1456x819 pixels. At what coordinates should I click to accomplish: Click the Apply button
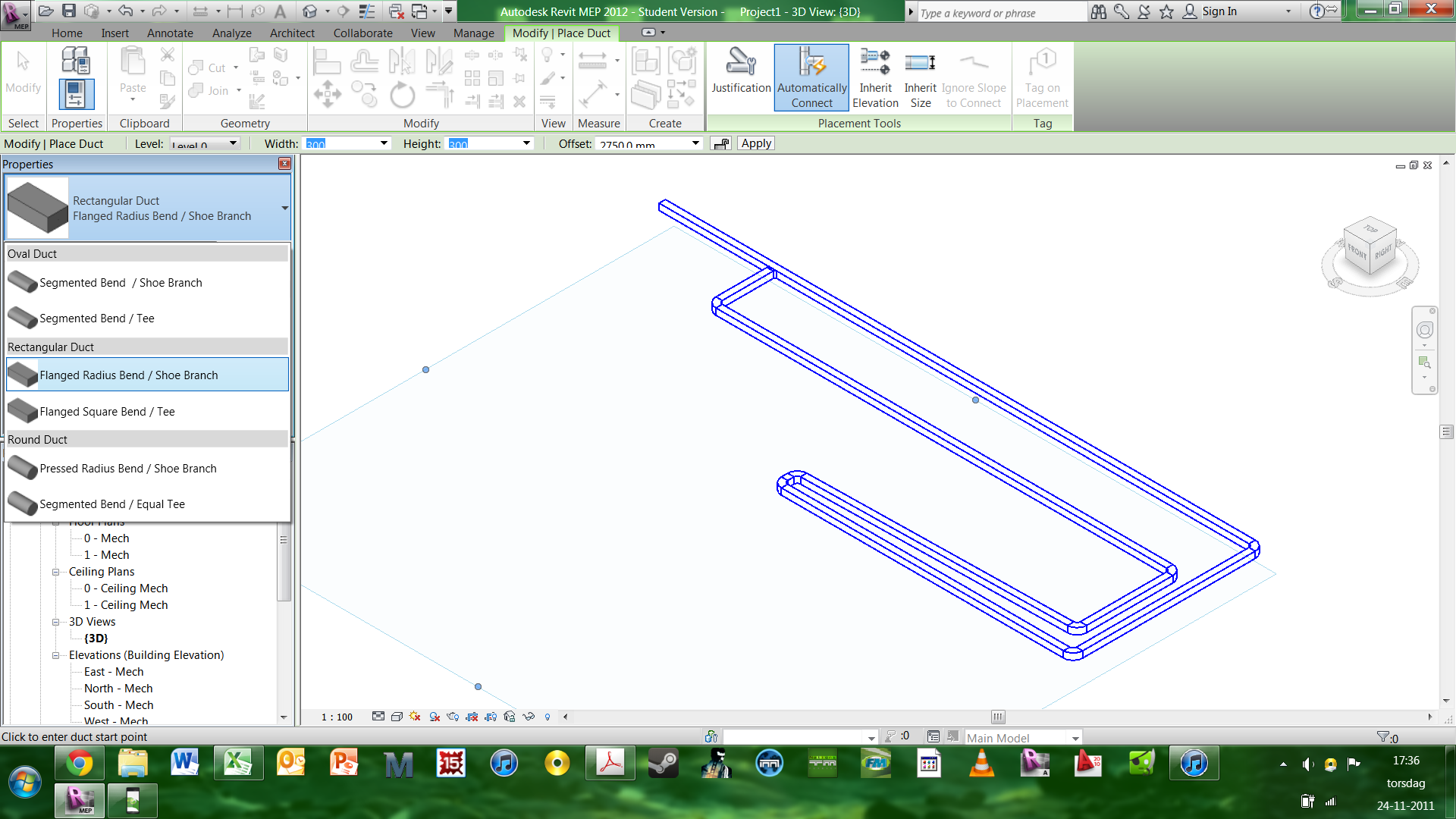(756, 143)
